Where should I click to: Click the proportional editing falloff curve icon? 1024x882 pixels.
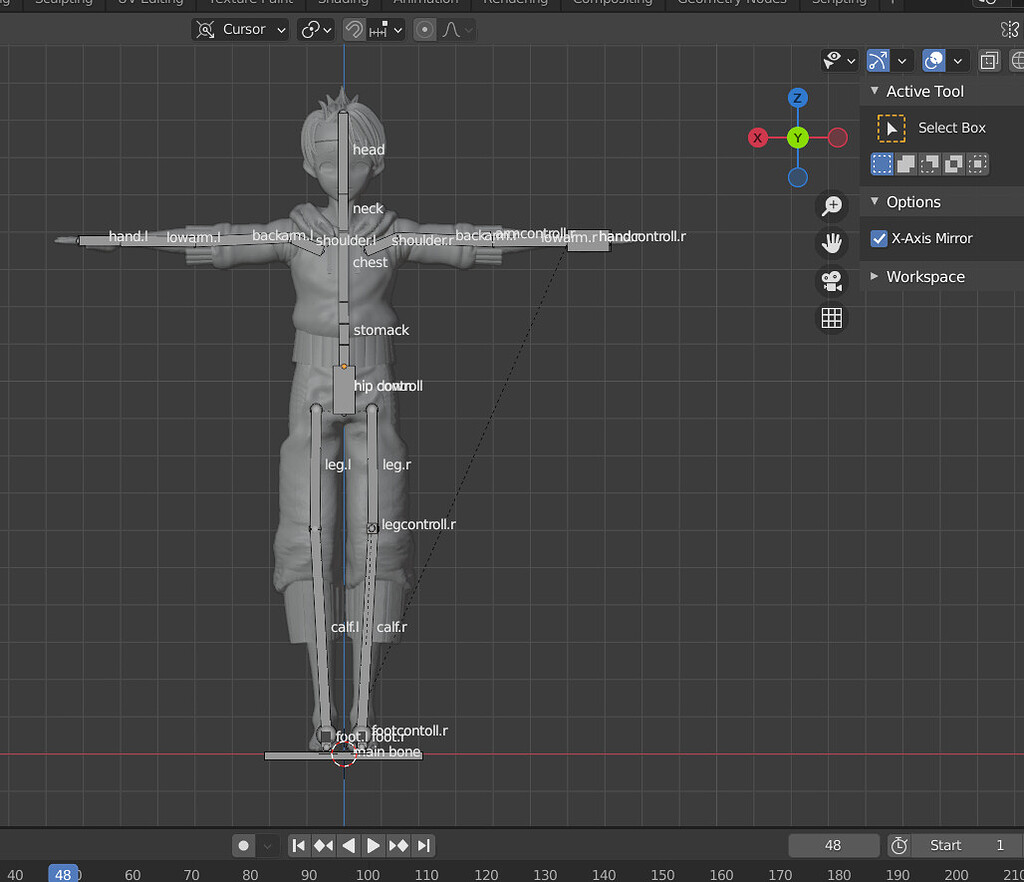point(452,29)
